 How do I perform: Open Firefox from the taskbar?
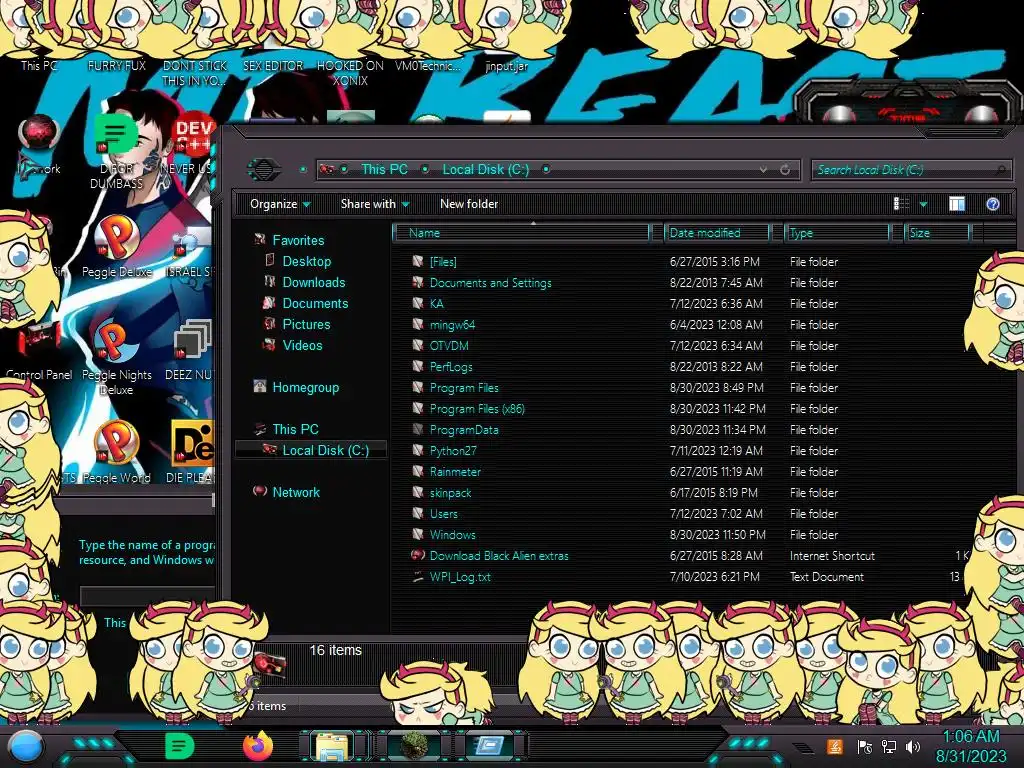(x=258, y=746)
